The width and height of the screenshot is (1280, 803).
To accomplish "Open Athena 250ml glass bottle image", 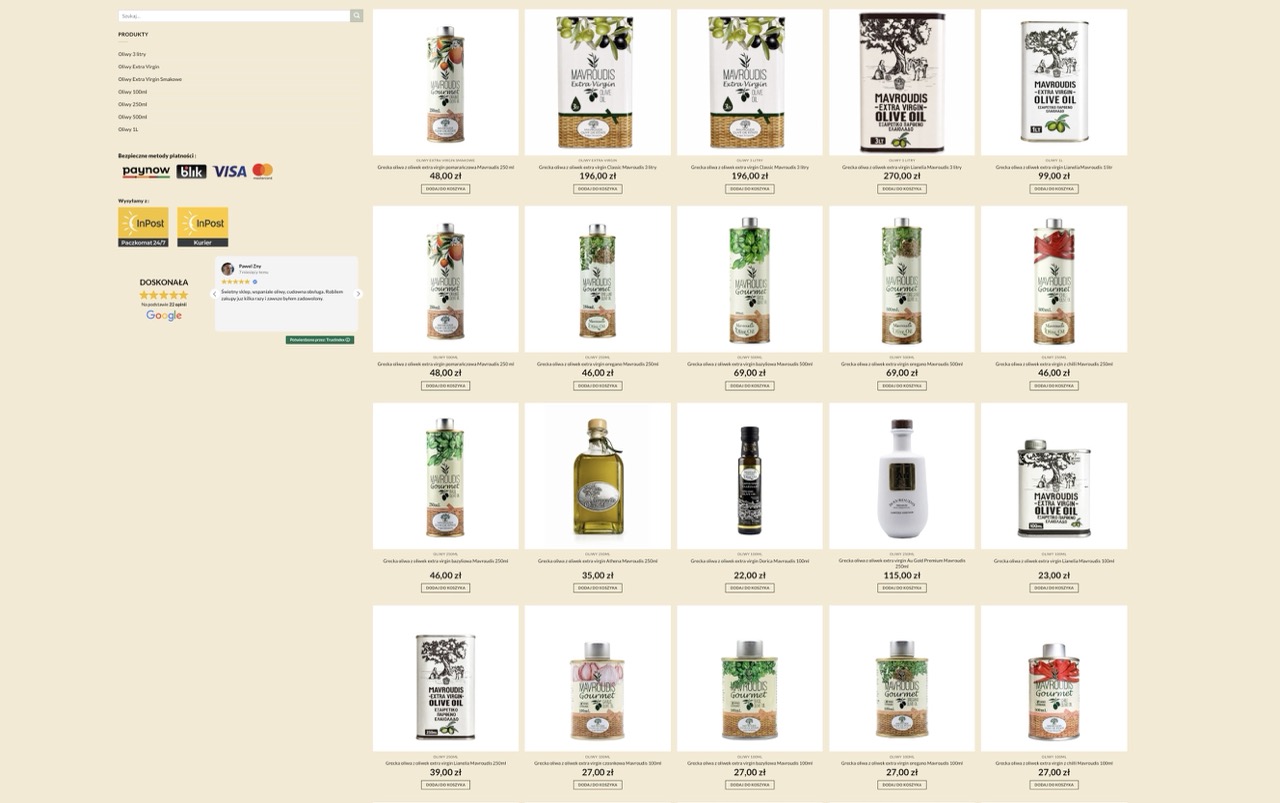I will 598,476.
